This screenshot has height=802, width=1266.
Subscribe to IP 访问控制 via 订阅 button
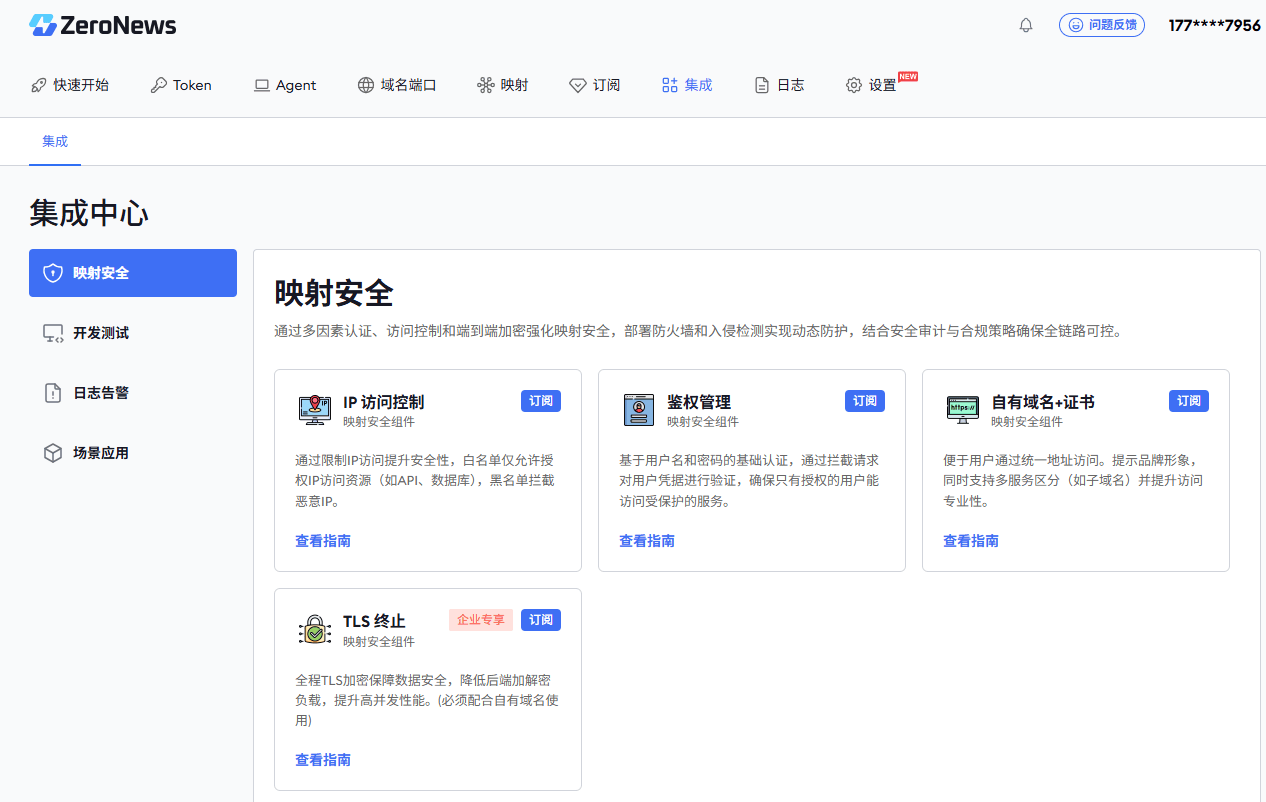point(541,401)
